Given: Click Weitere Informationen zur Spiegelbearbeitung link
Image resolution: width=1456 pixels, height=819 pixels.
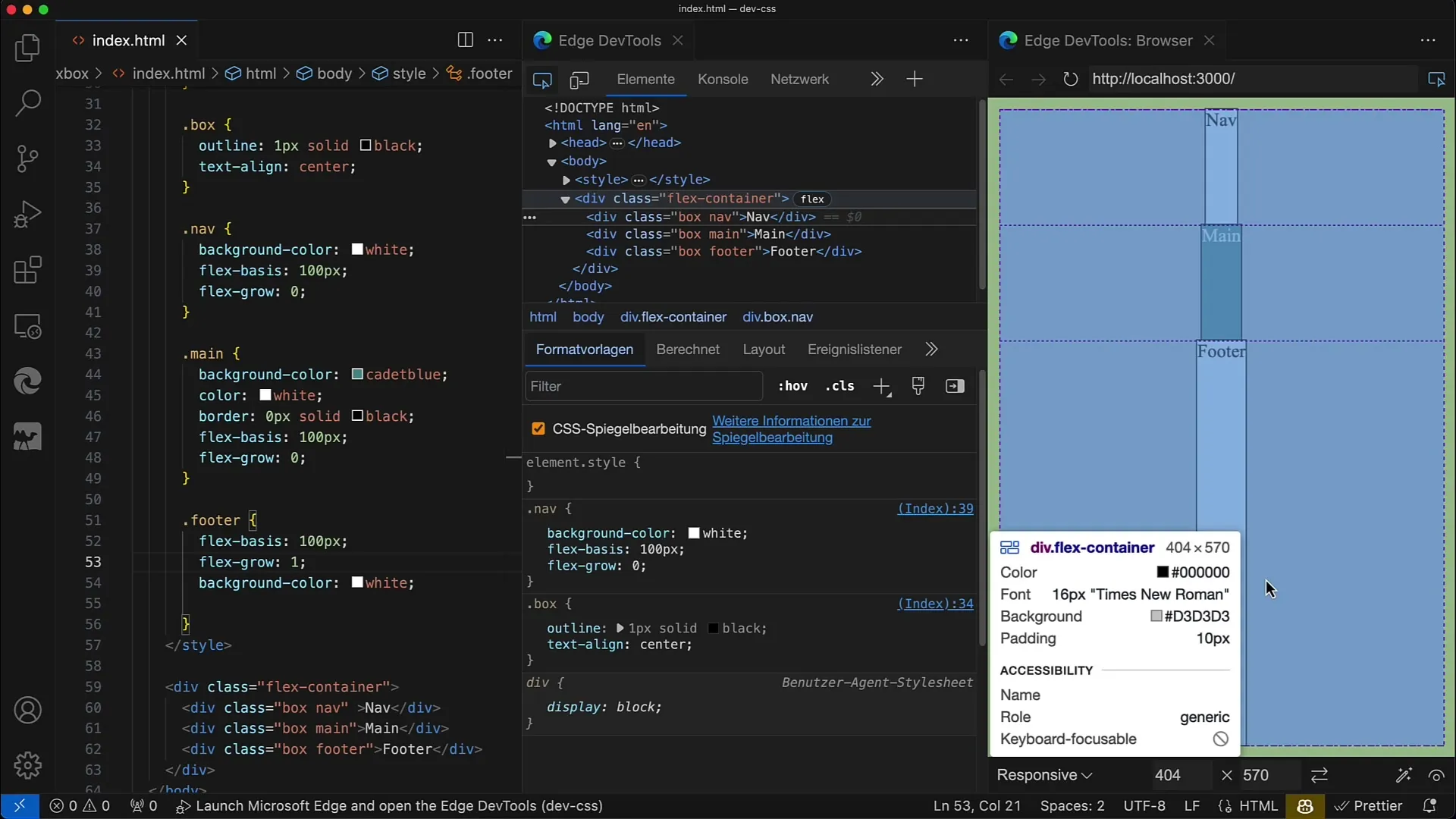Looking at the screenshot, I should tap(791, 428).
